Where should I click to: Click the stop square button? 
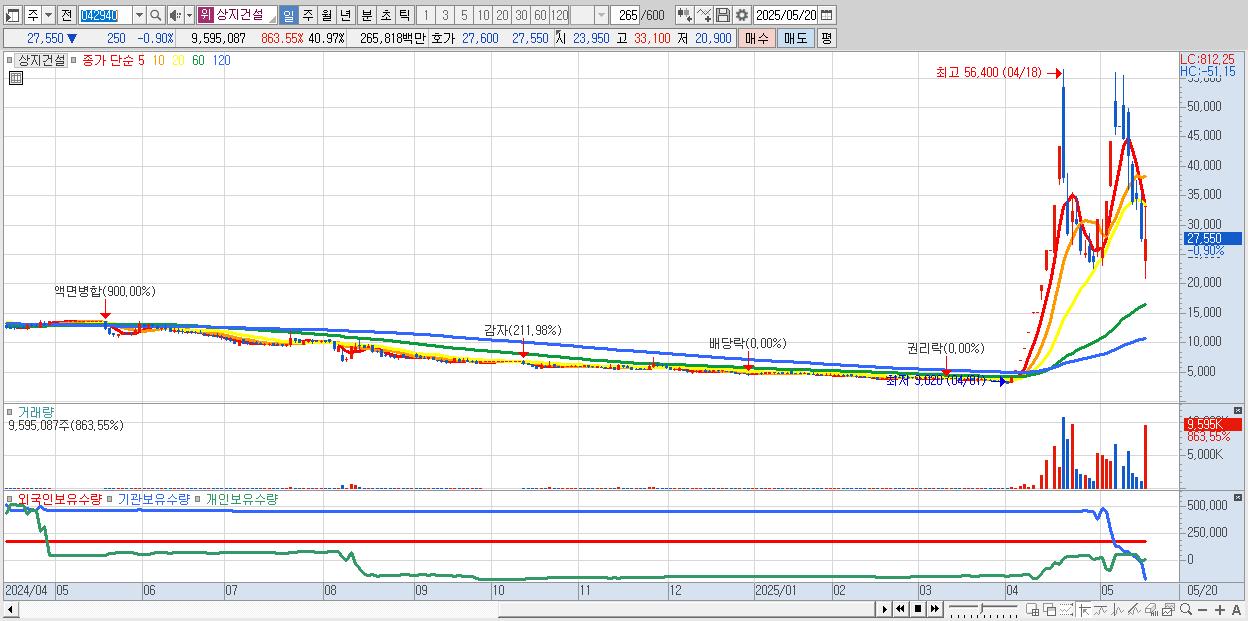pyautogui.click(x=918, y=609)
